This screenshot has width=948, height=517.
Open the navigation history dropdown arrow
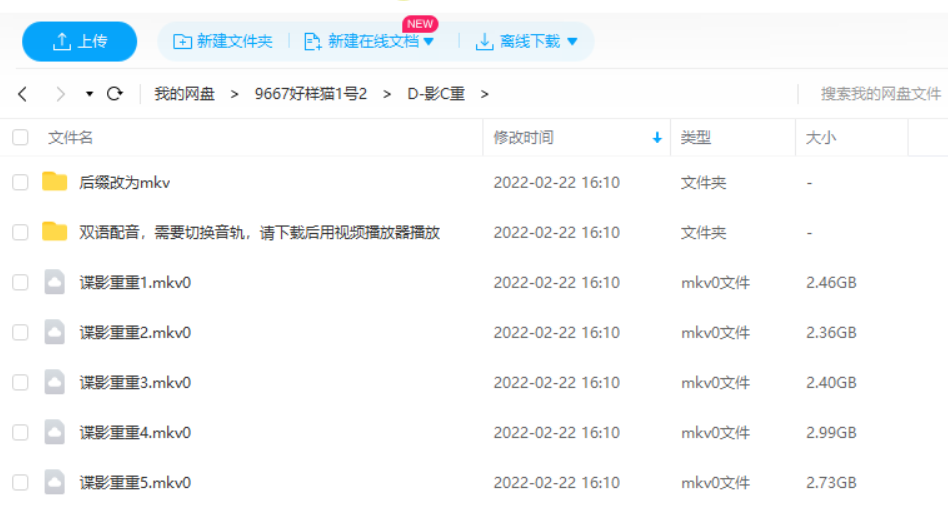89,94
